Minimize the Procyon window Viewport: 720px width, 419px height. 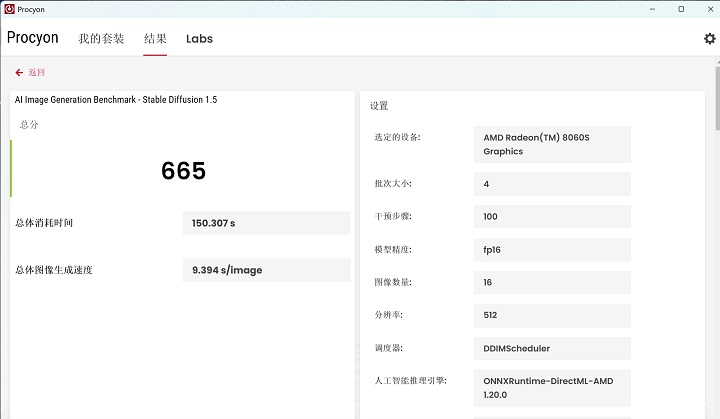[652, 9]
